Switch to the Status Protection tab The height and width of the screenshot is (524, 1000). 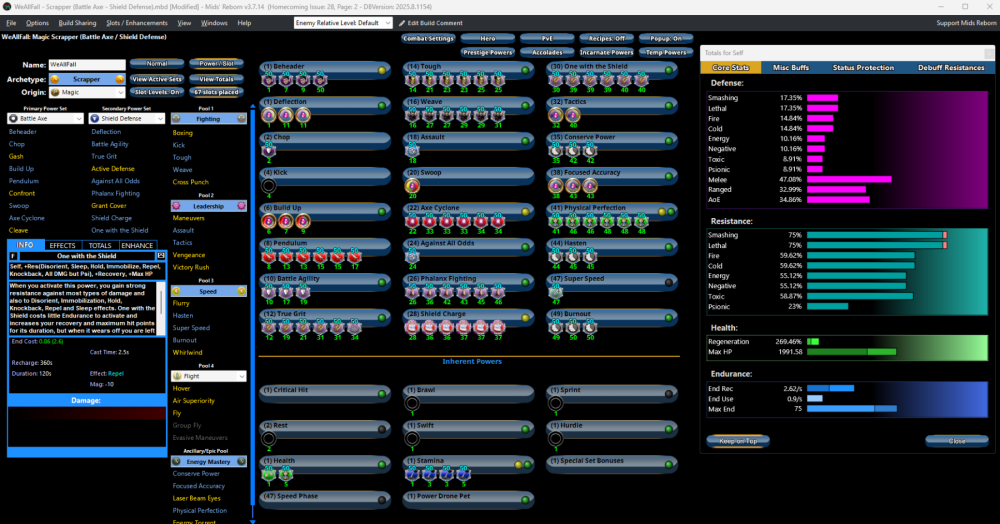[x=863, y=67]
